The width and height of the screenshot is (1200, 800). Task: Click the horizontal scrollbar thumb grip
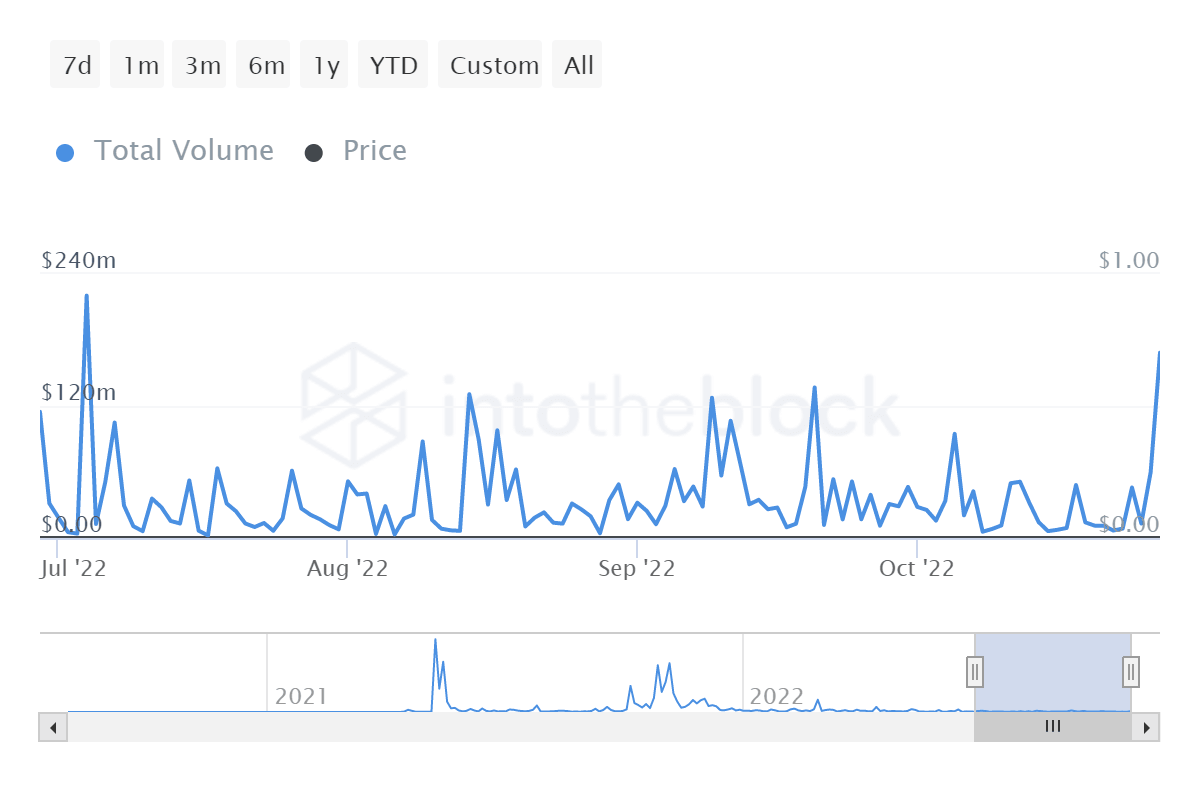click(1052, 727)
